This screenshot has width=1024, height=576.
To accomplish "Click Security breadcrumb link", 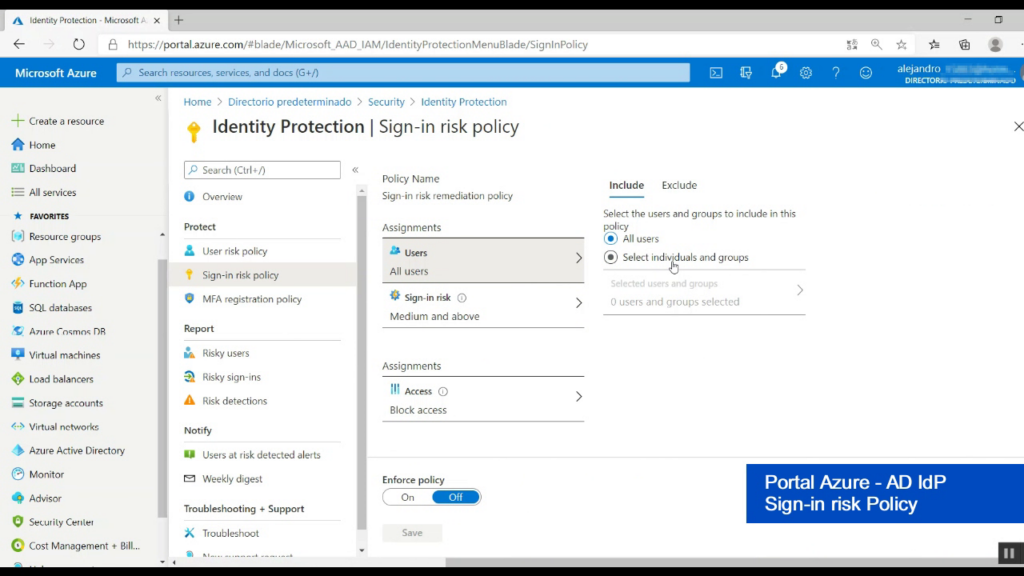I will (x=386, y=102).
